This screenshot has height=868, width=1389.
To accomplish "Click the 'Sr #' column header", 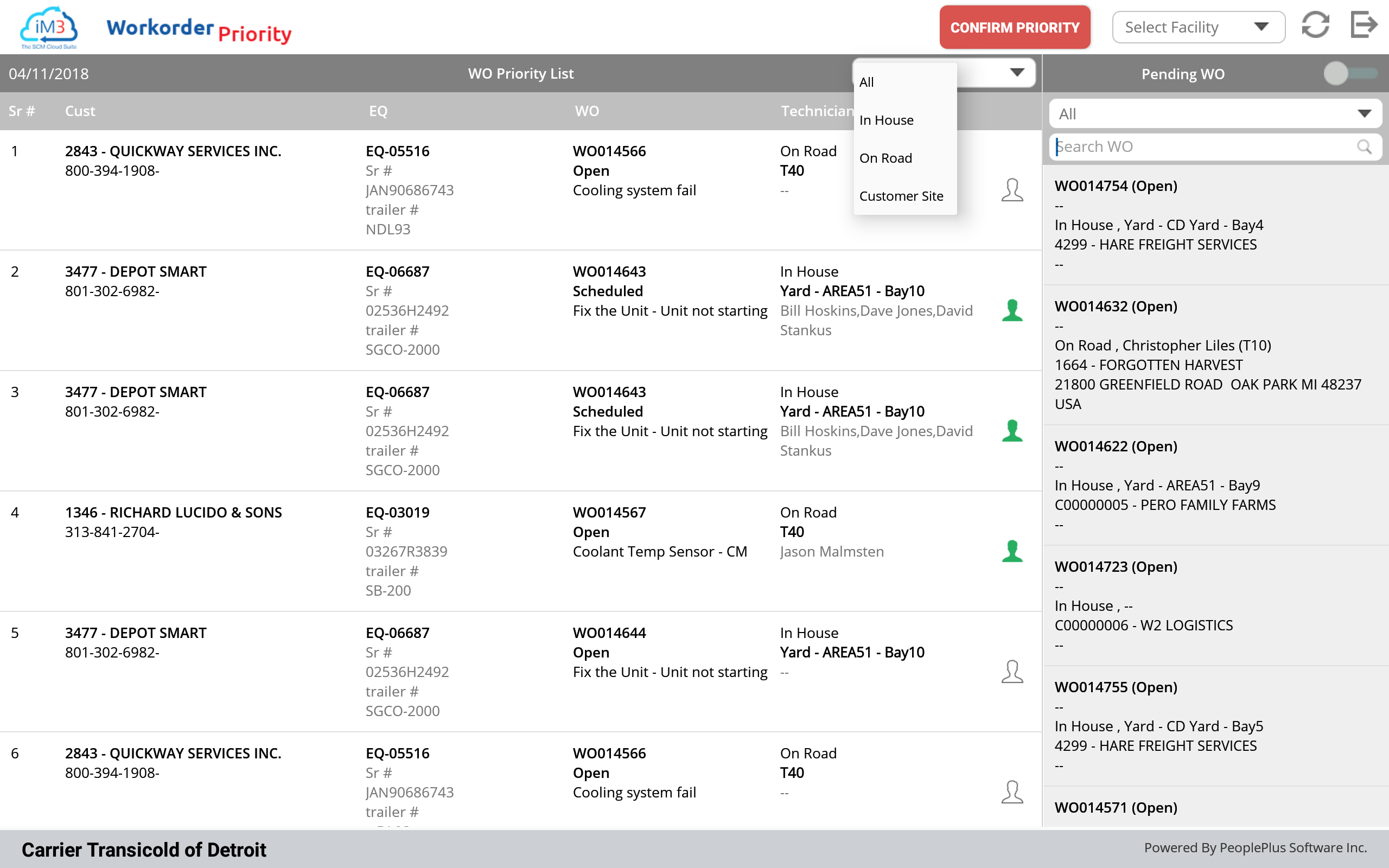I will coord(22,111).
